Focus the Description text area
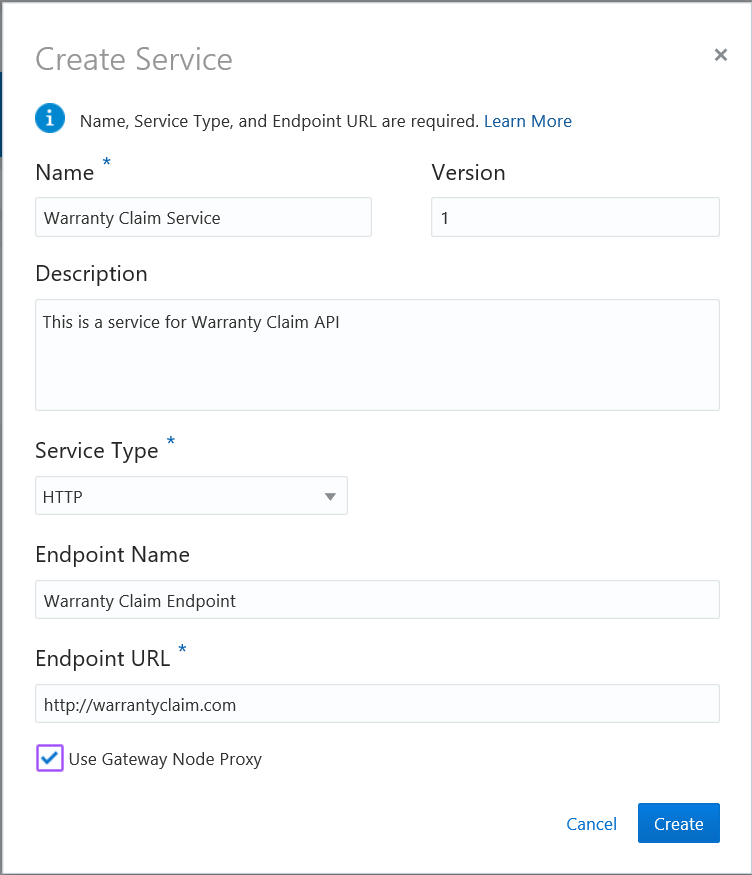This screenshot has width=752, height=875. pos(377,355)
